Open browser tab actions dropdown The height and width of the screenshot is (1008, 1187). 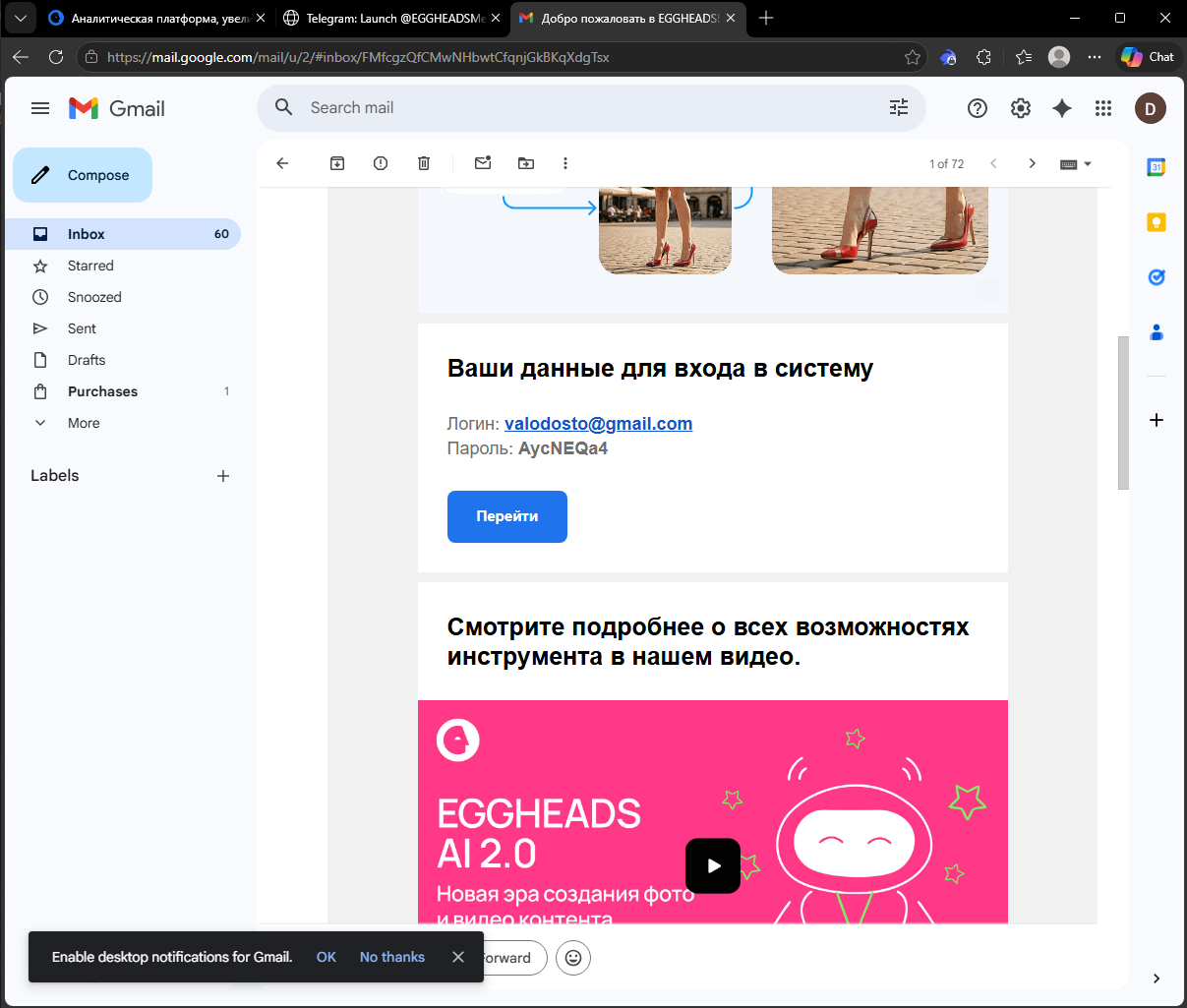pos(21,18)
